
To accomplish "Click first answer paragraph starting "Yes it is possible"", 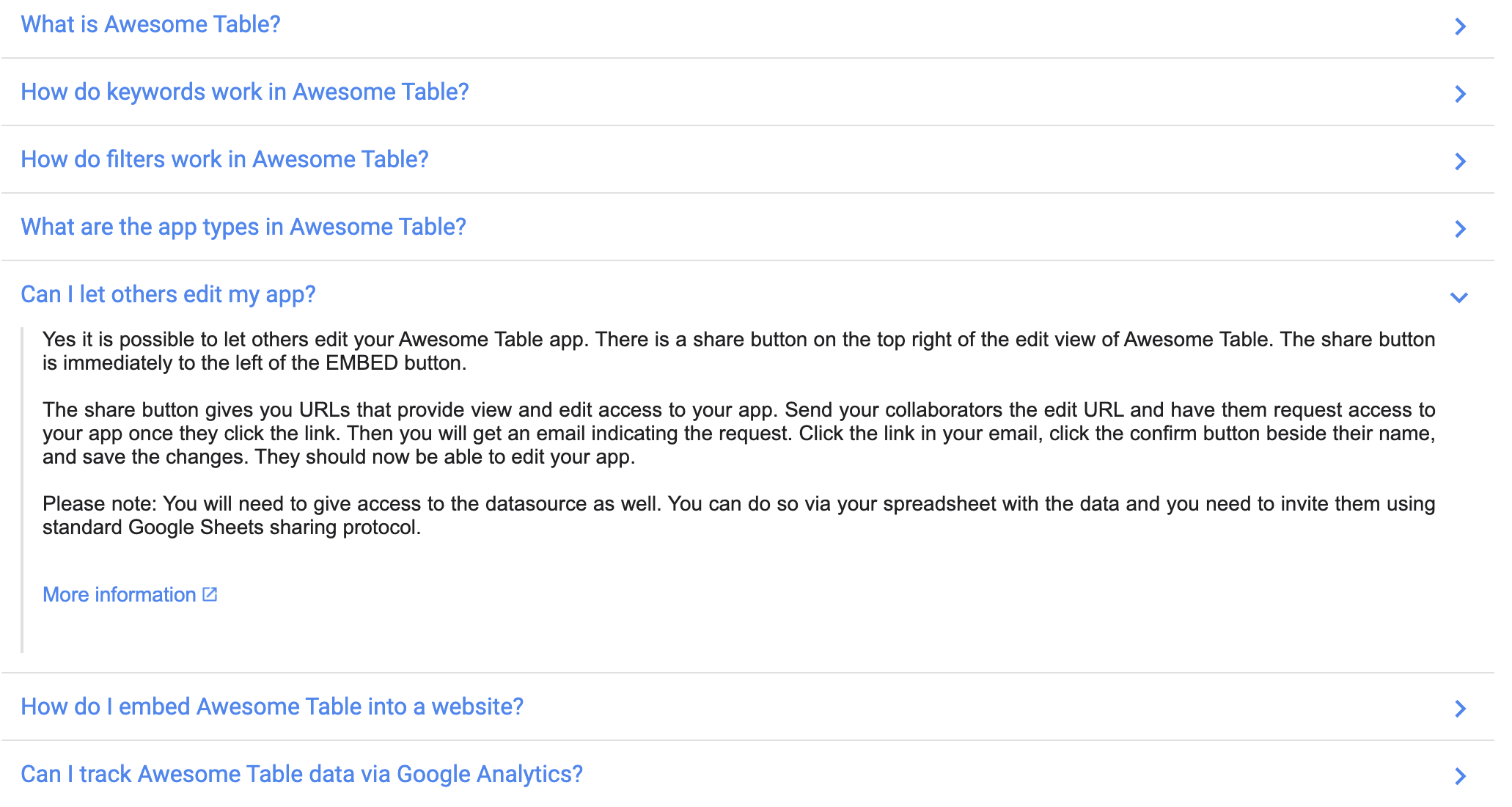I will click(738, 351).
